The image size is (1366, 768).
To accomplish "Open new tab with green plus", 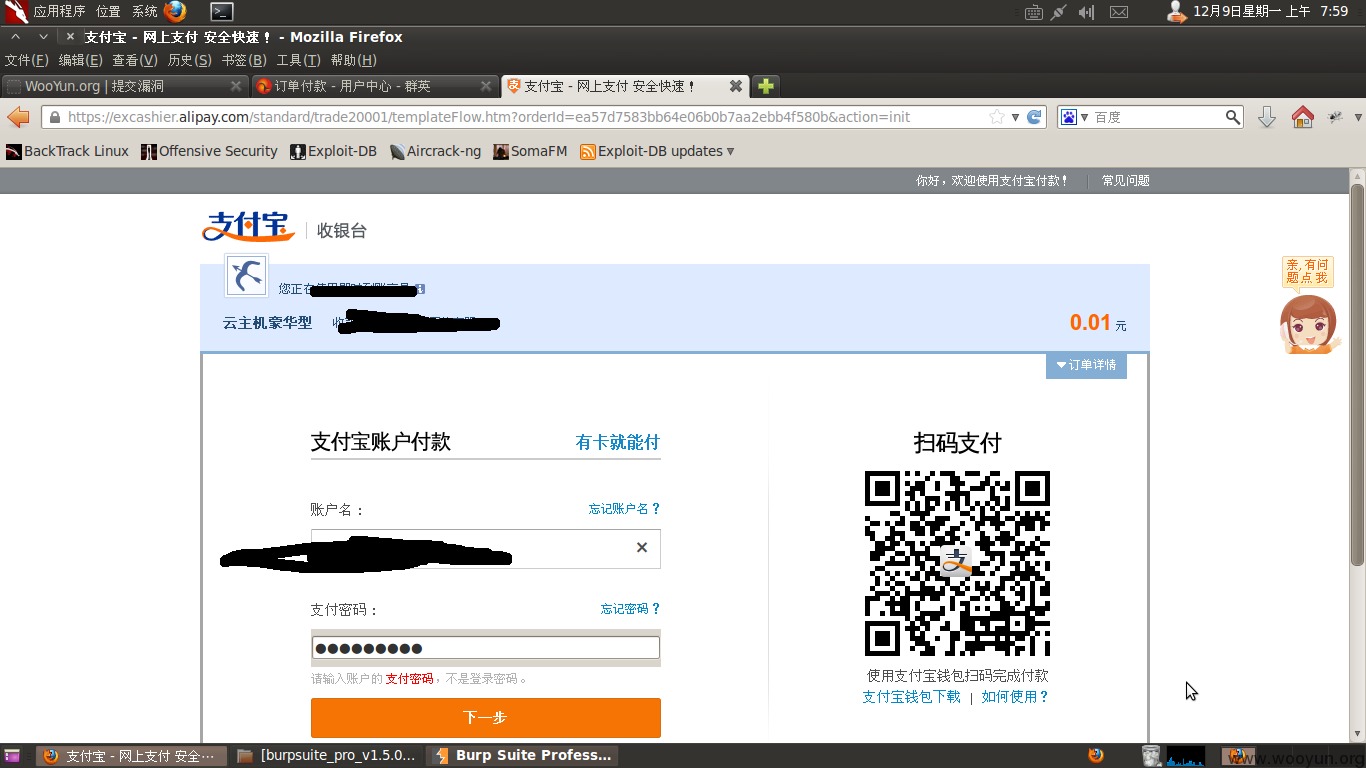I will tap(765, 86).
